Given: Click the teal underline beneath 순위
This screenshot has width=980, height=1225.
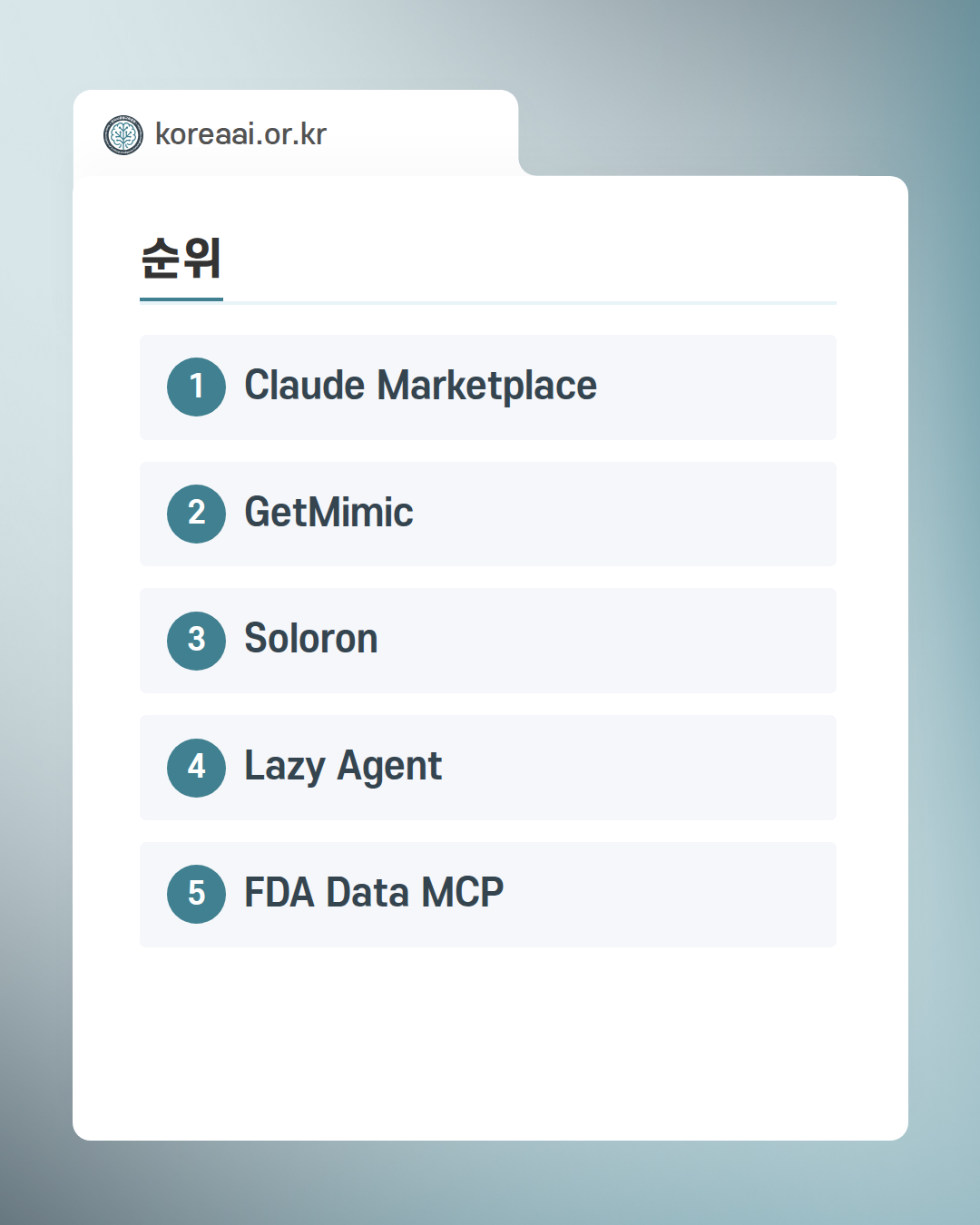Looking at the screenshot, I should point(181,299).
